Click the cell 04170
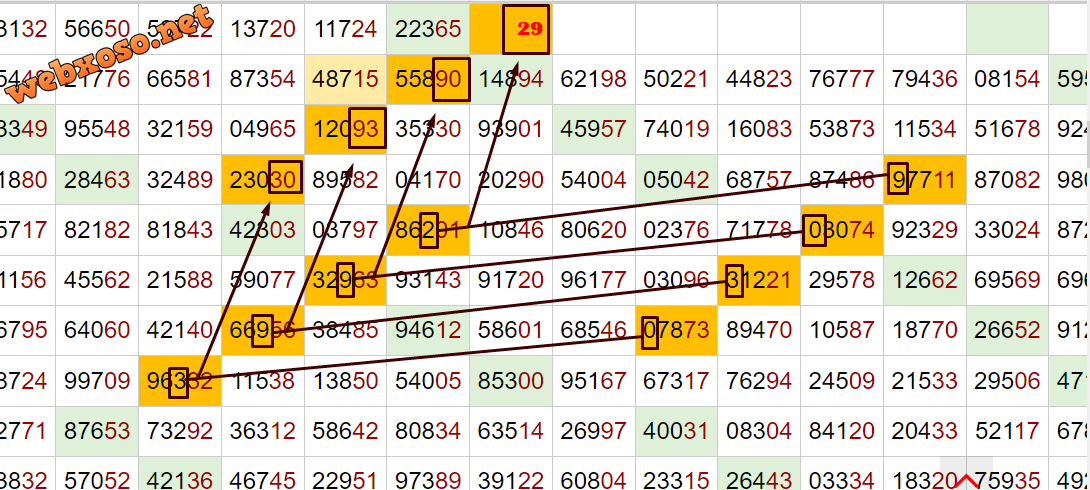 pos(428,180)
